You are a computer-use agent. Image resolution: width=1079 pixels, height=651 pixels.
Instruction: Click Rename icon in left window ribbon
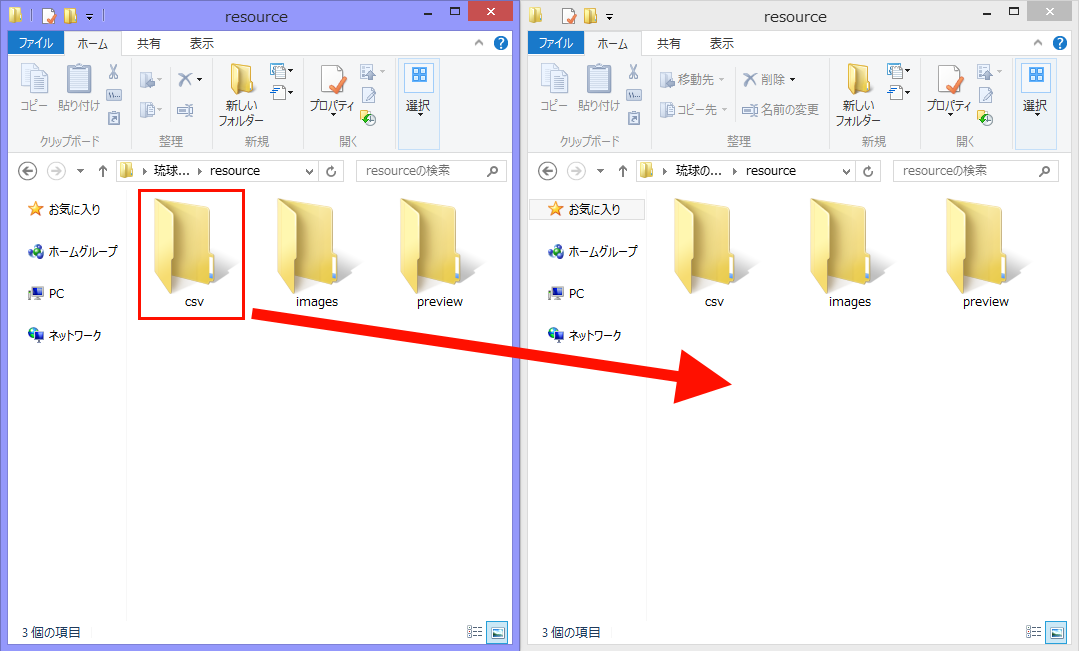(185, 109)
